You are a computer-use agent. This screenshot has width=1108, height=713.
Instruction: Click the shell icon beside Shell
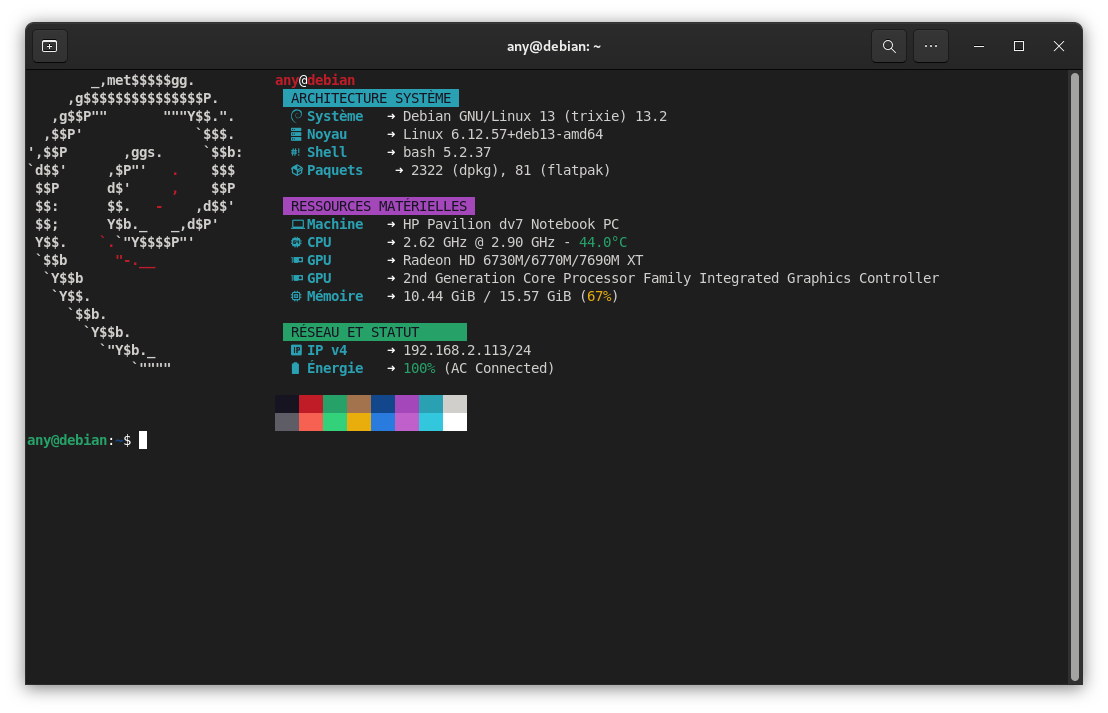coord(296,152)
